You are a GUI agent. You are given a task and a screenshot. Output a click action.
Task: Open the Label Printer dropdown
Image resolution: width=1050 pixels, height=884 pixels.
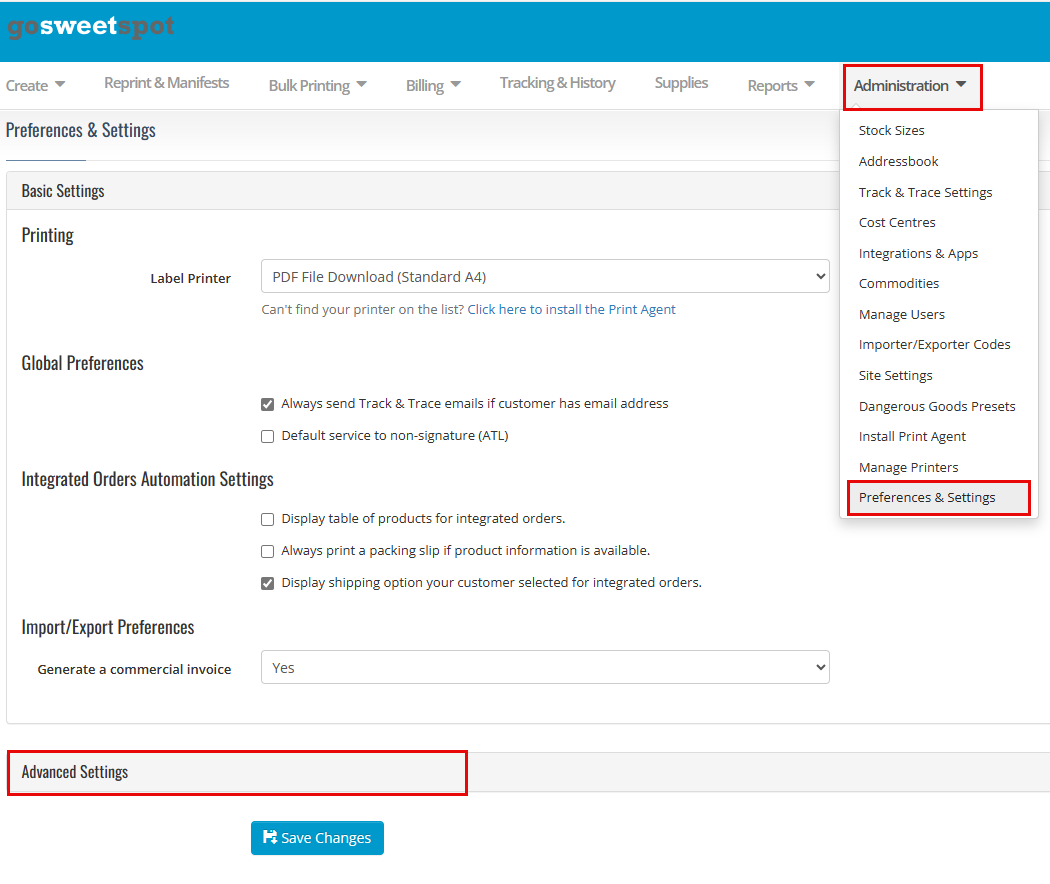545,277
